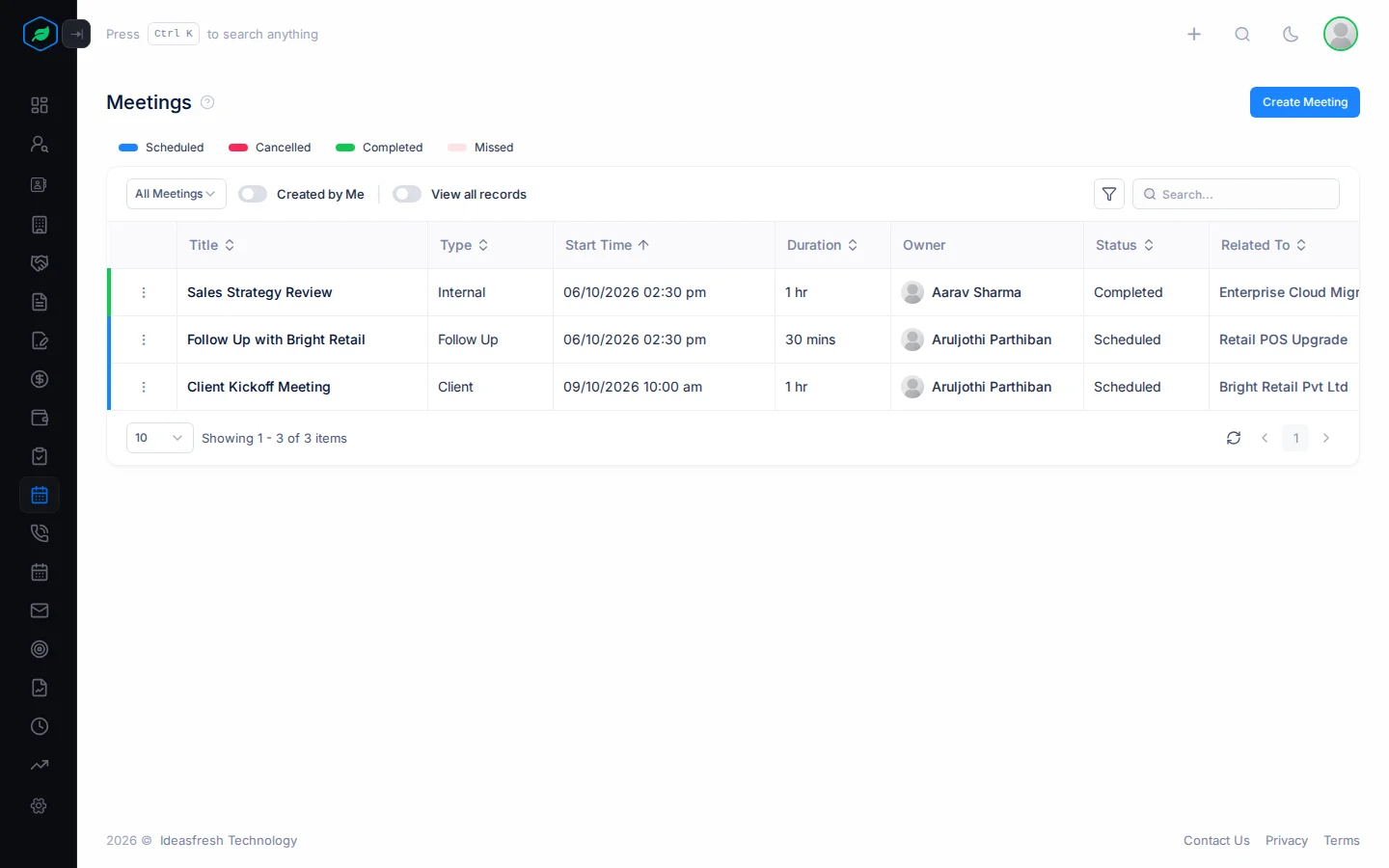Open the tasks clipboard-check sidebar icon
Screen dimensions: 1389x868
40,456
